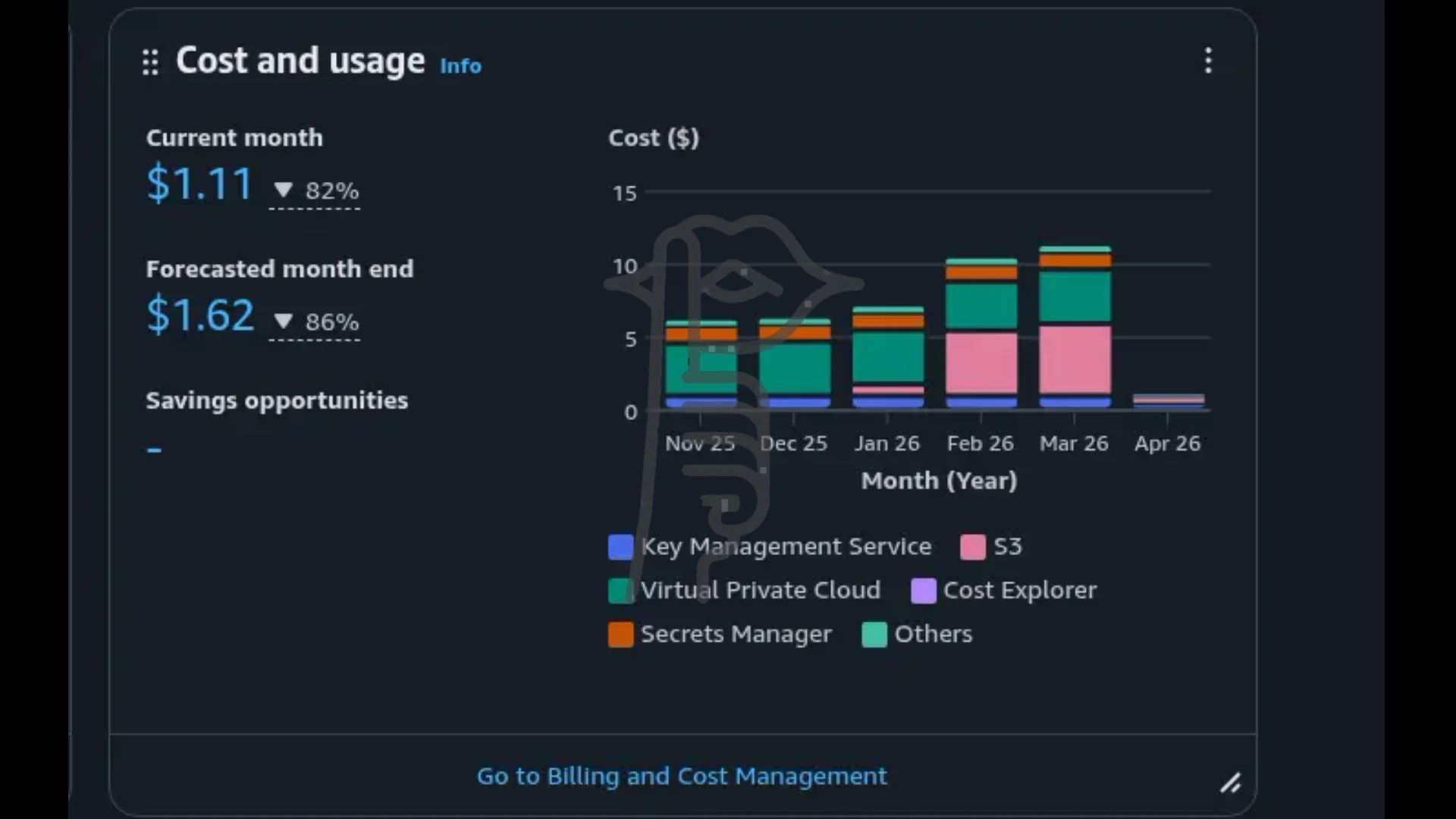Click the Key Management Service legend swatch

tap(620, 547)
